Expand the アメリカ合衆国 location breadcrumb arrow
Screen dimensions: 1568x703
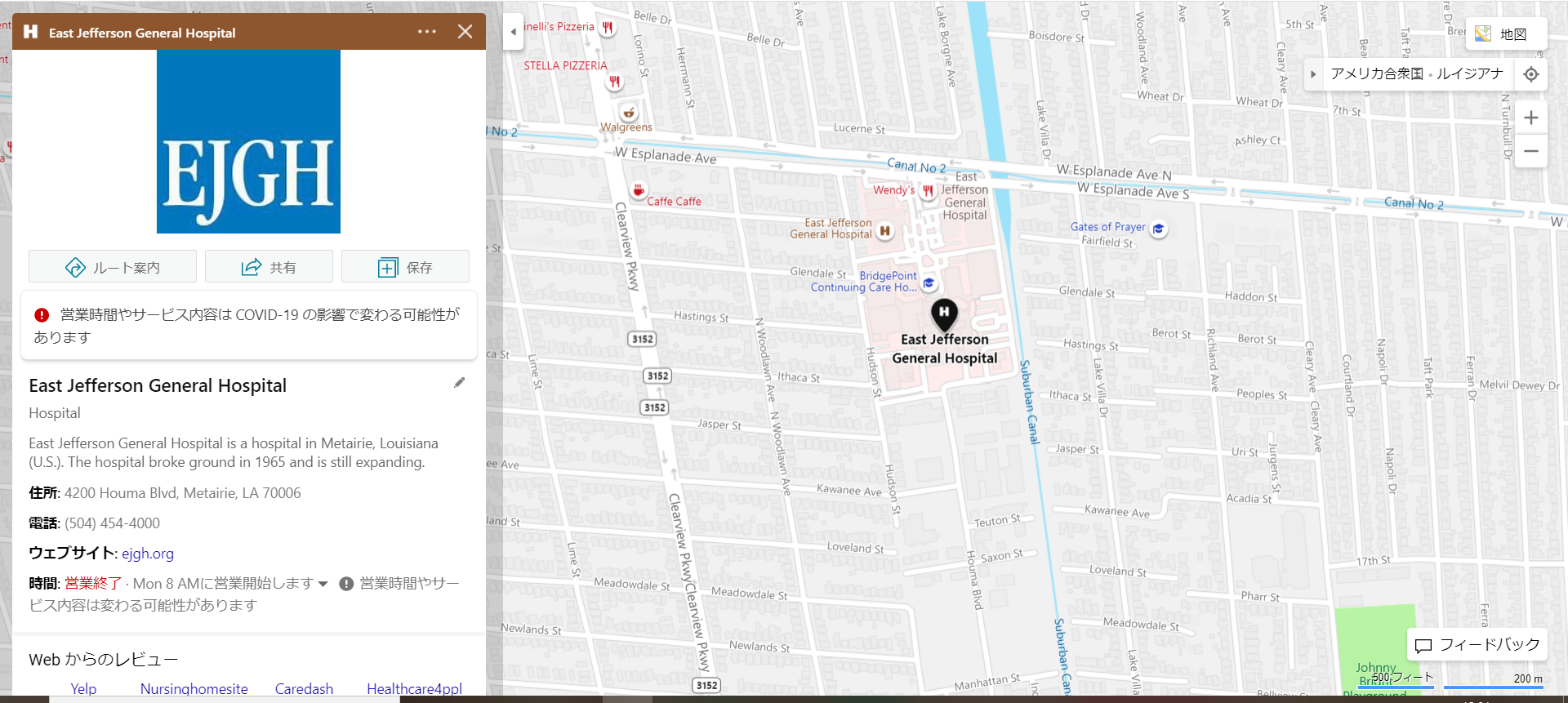coord(1313,74)
